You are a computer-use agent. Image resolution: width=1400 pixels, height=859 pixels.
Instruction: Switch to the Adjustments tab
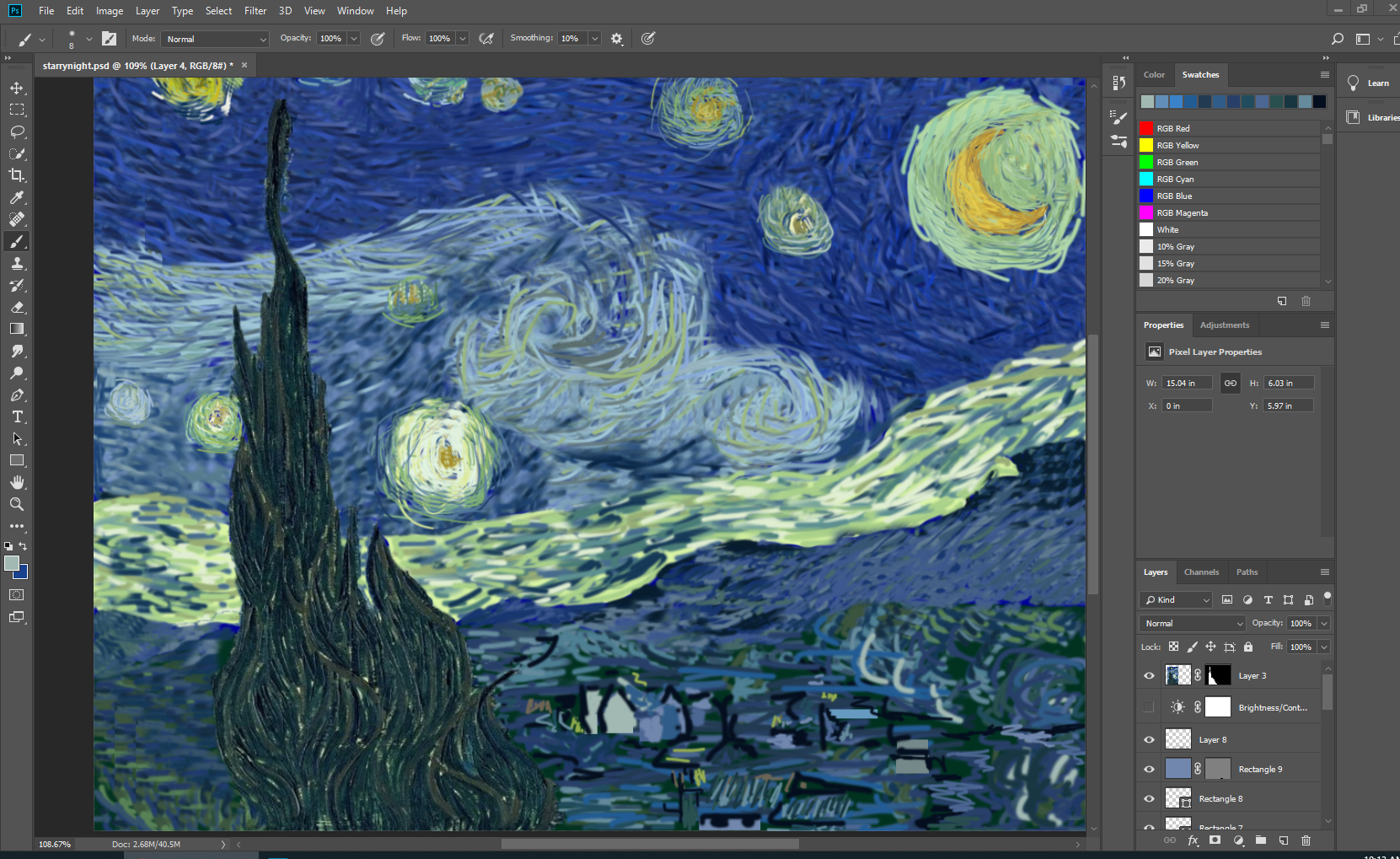(x=1225, y=325)
